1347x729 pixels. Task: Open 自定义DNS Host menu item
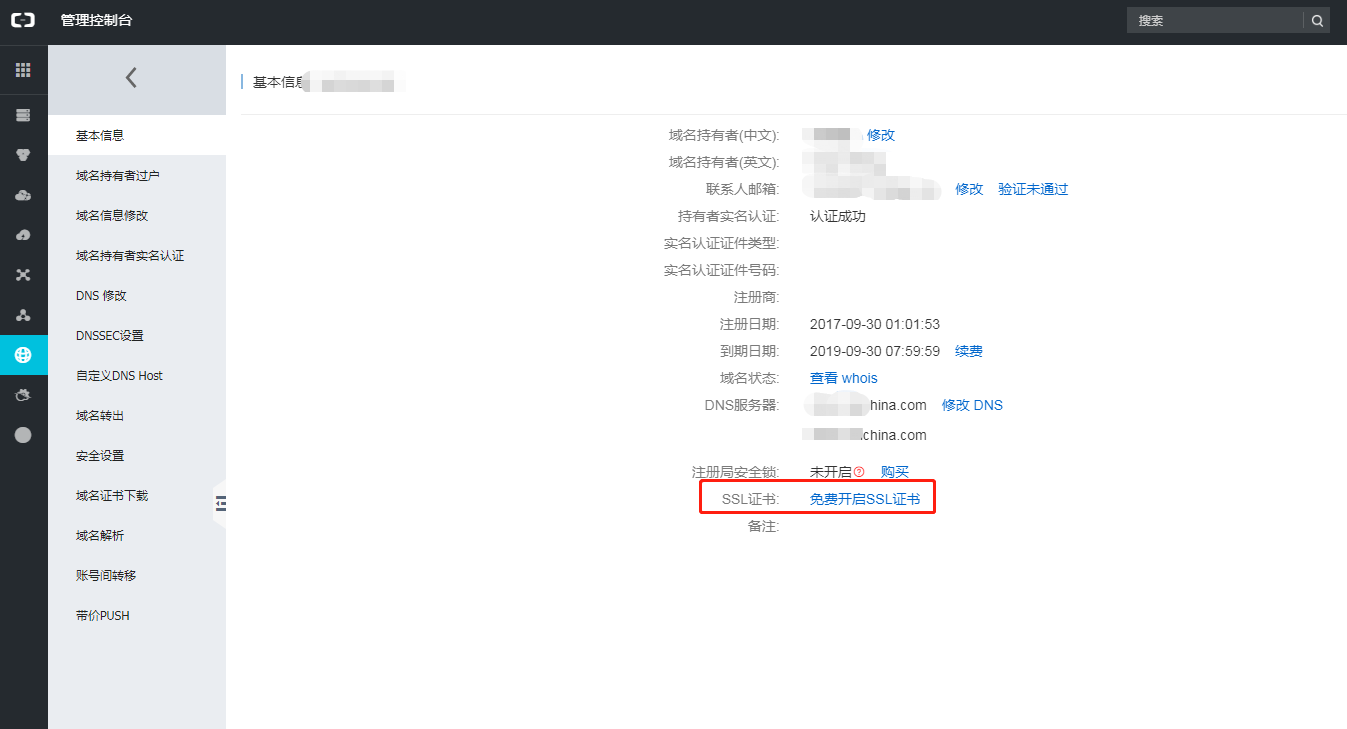[137, 375]
